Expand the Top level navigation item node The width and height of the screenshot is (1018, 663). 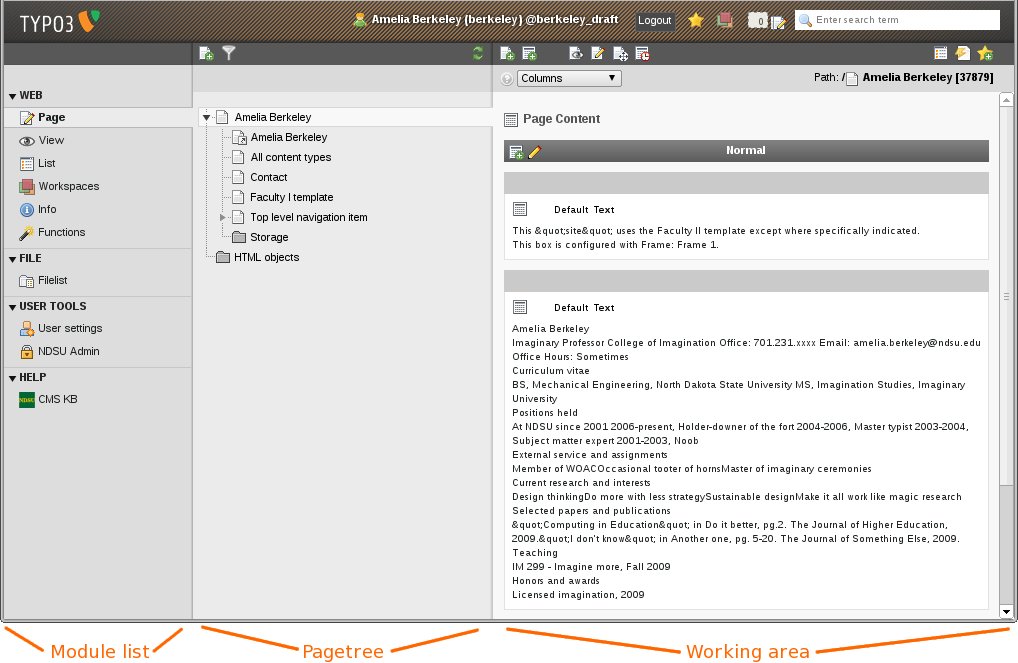[223, 217]
